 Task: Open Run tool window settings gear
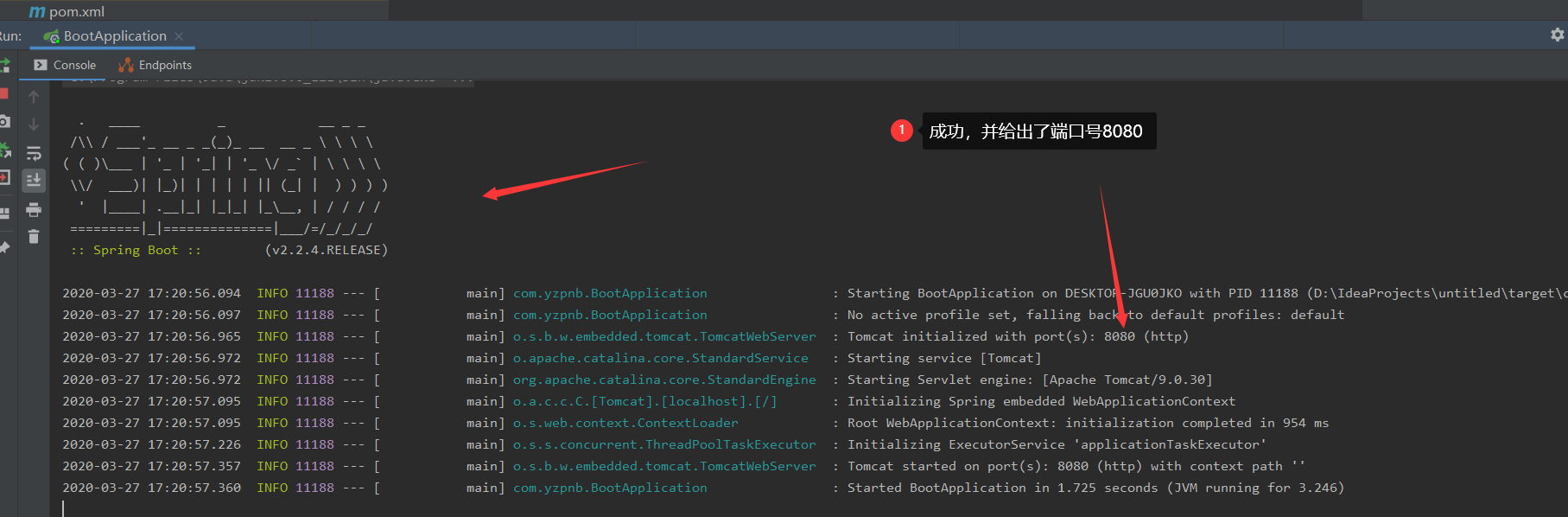tap(1557, 35)
